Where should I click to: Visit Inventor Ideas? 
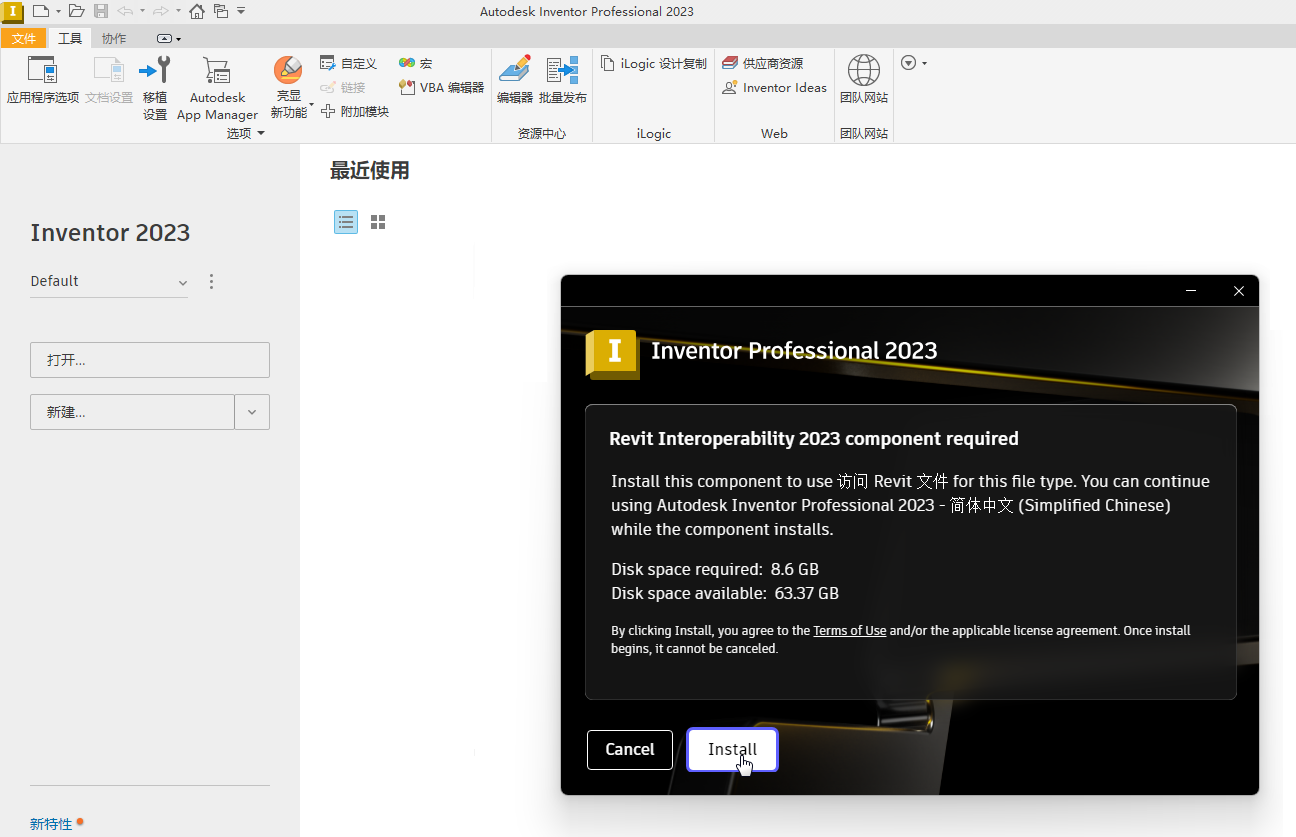click(775, 87)
